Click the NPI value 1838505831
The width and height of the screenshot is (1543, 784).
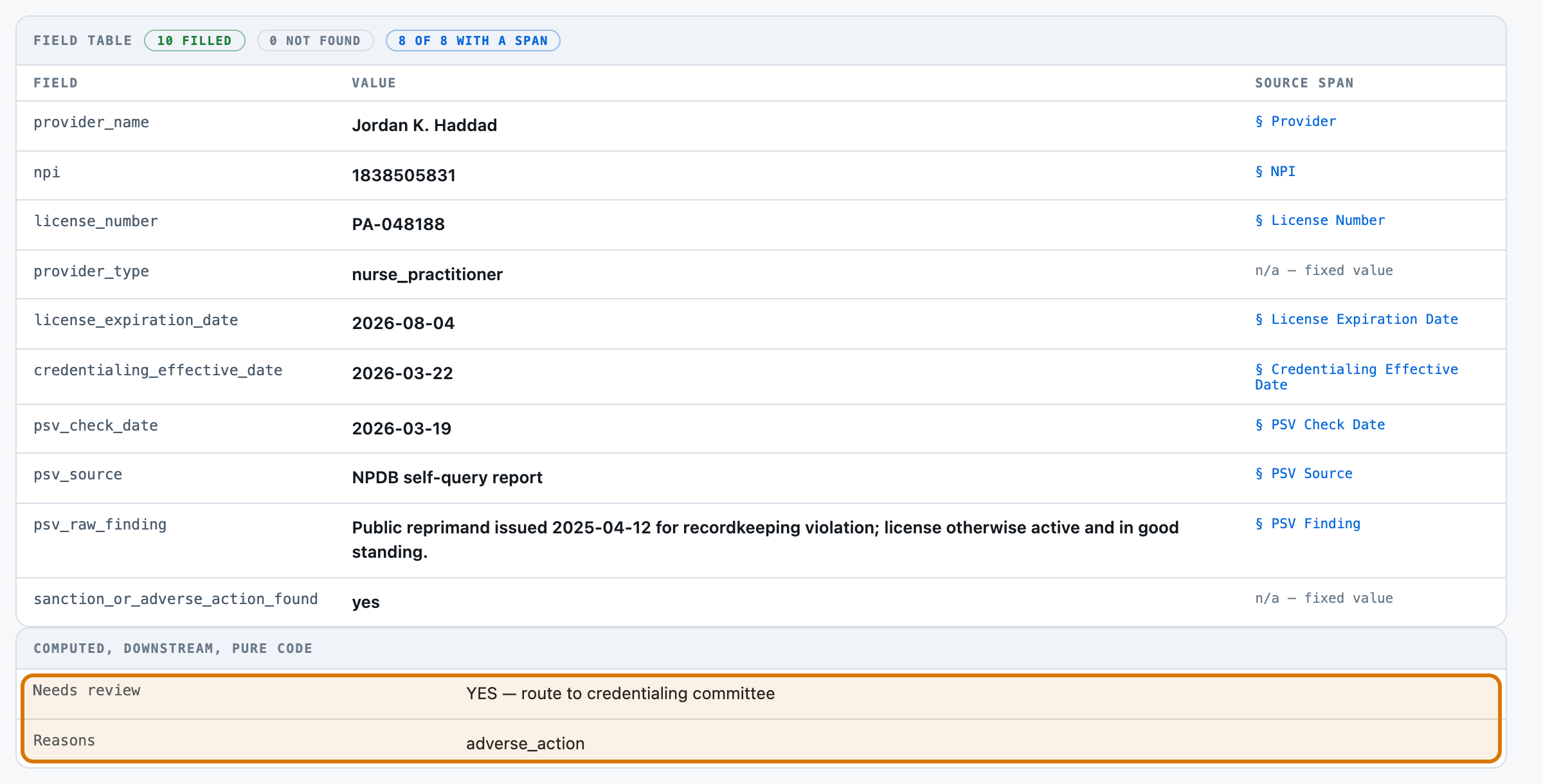click(404, 175)
